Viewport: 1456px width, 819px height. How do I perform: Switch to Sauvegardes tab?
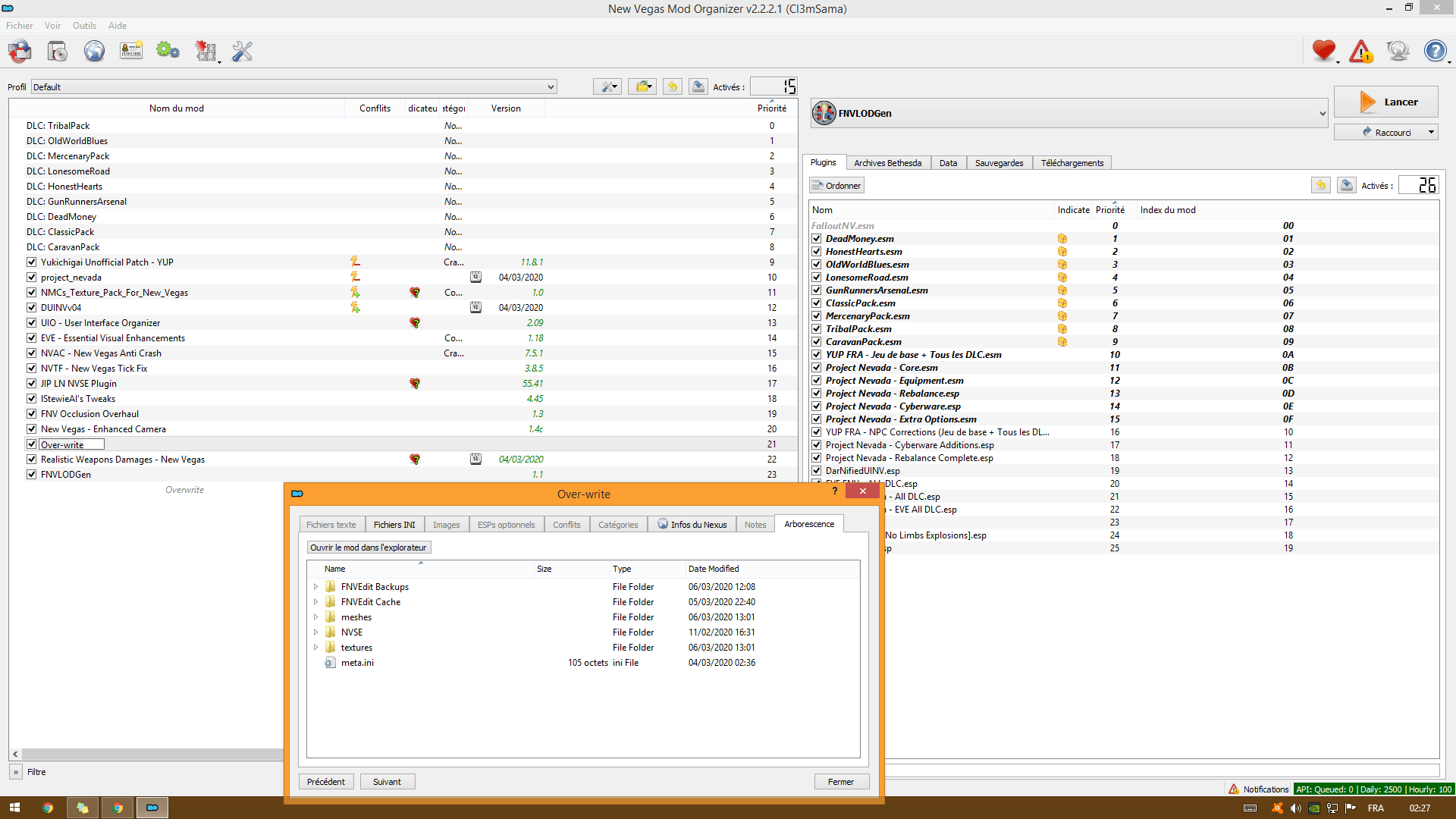[x=999, y=163]
